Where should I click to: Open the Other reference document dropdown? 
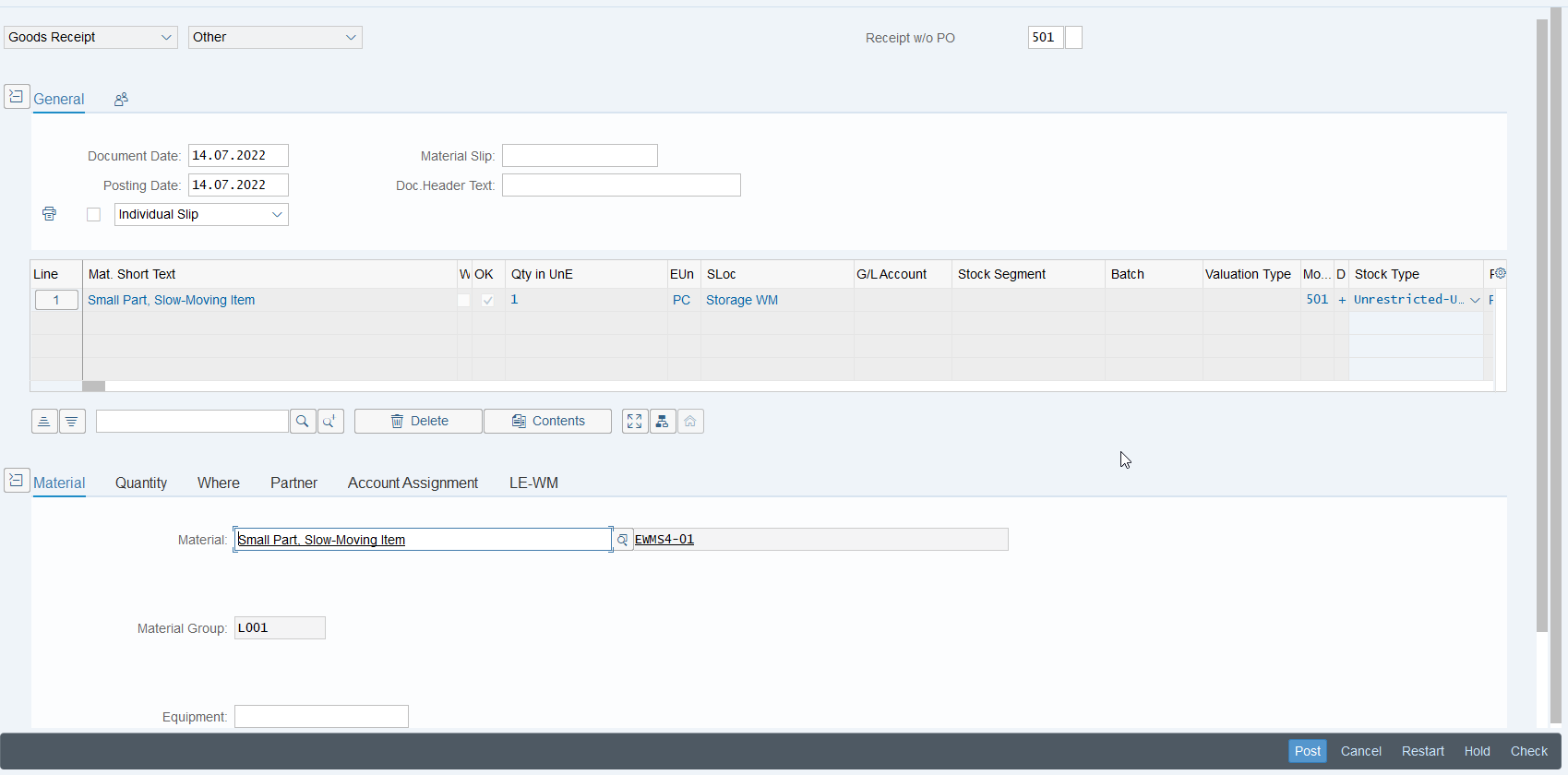tap(275, 37)
